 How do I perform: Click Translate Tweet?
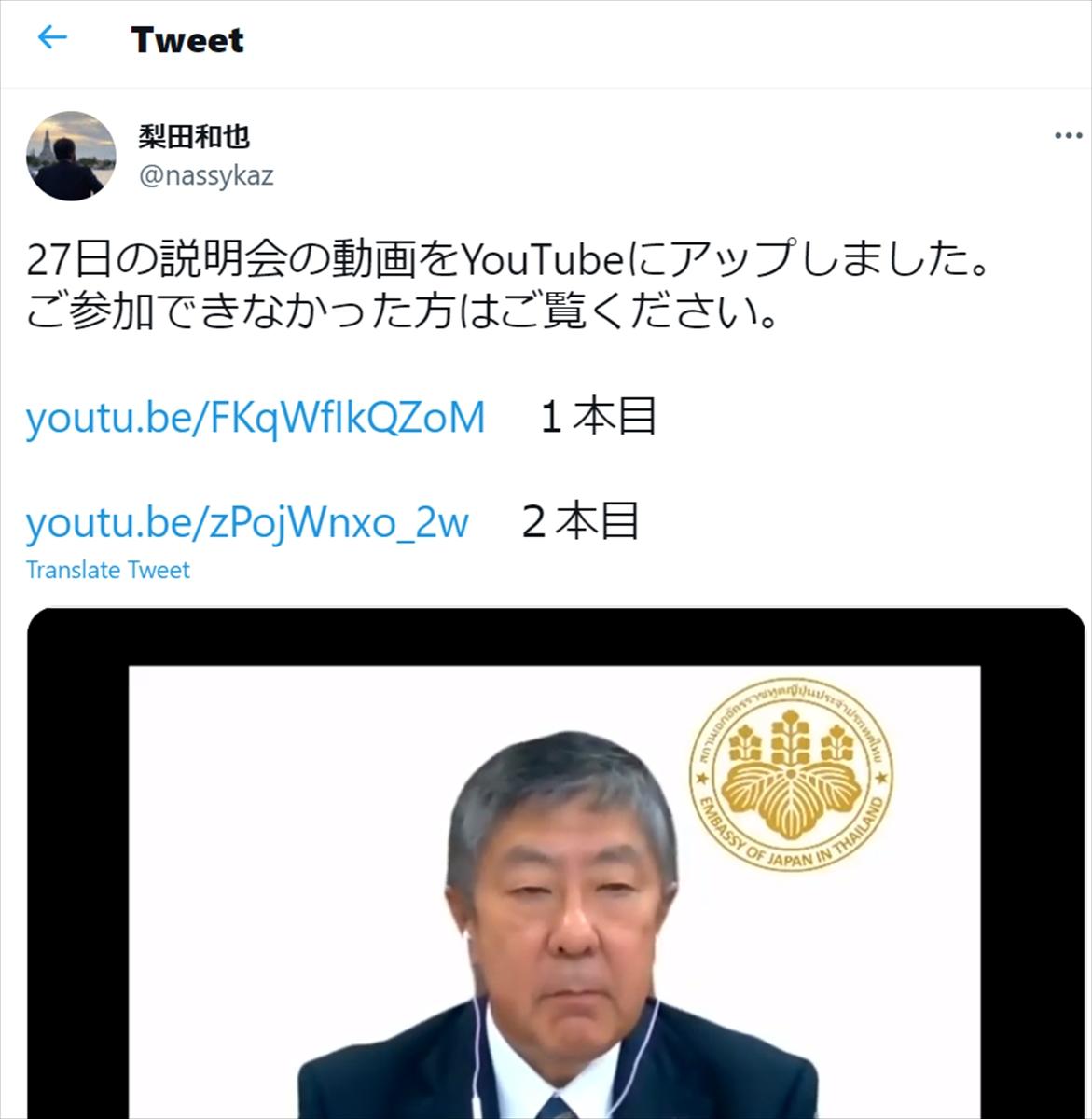click(x=107, y=570)
